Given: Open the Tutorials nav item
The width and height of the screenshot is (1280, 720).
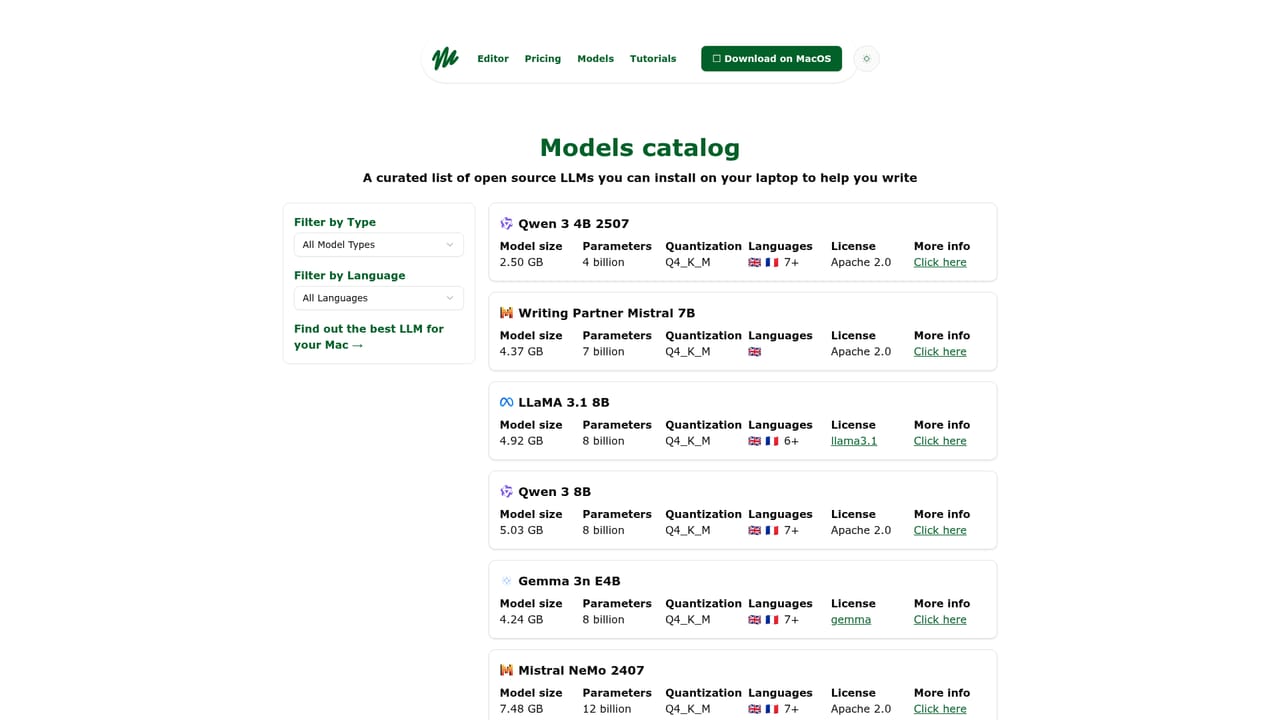Looking at the screenshot, I should [653, 59].
